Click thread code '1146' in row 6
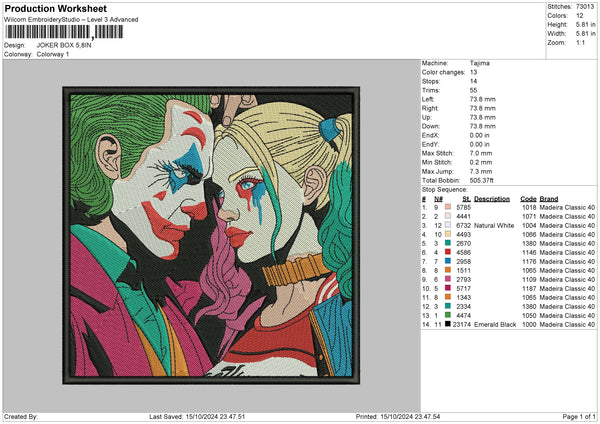The image size is (600, 424). pyautogui.click(x=529, y=253)
